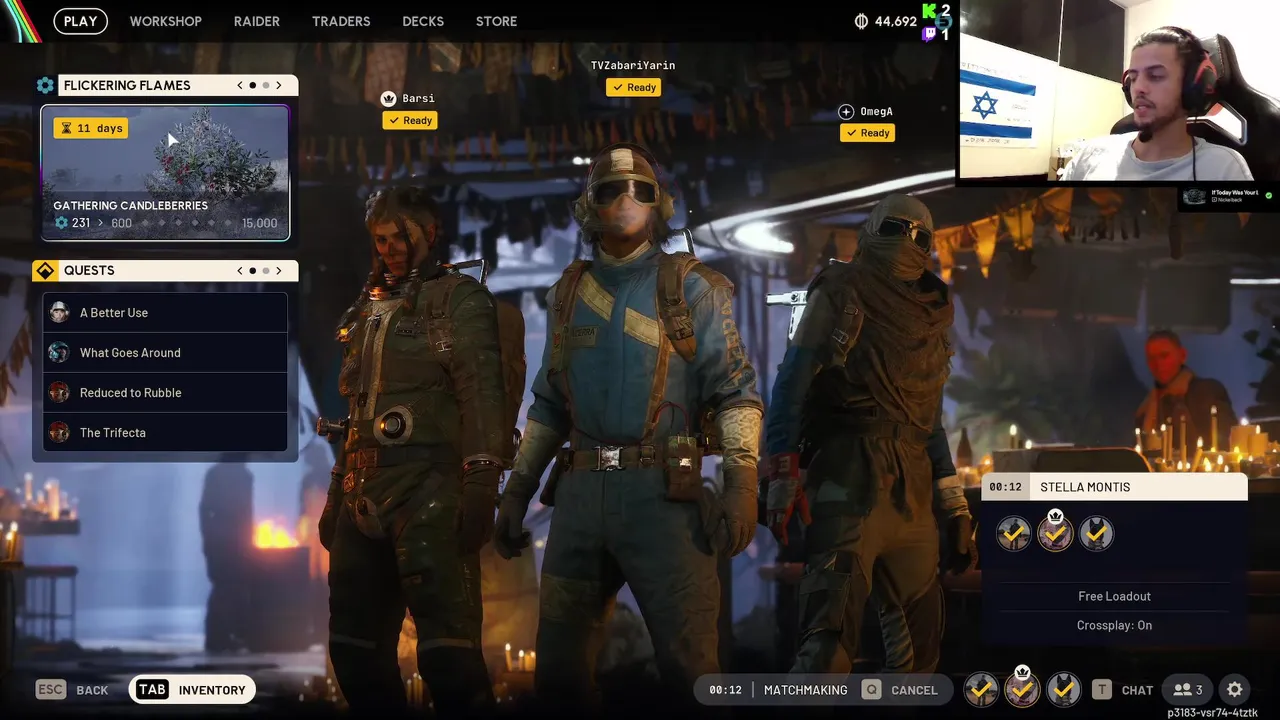Image resolution: width=1280 pixels, height=720 pixels.
Task: Click the 00:12 timer in Stella Montis header
Action: [1005, 487]
